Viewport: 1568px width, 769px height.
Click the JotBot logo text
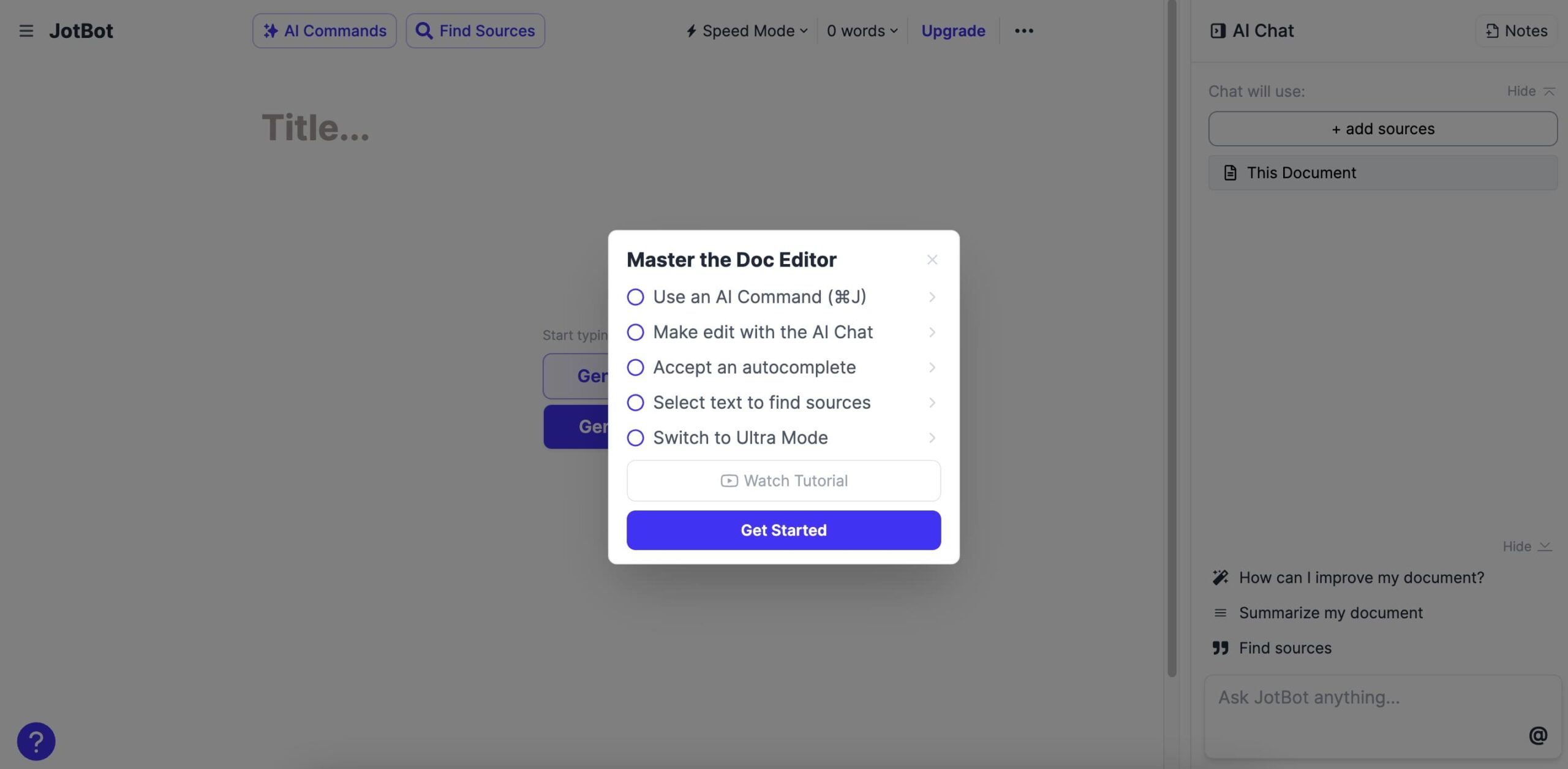81,31
